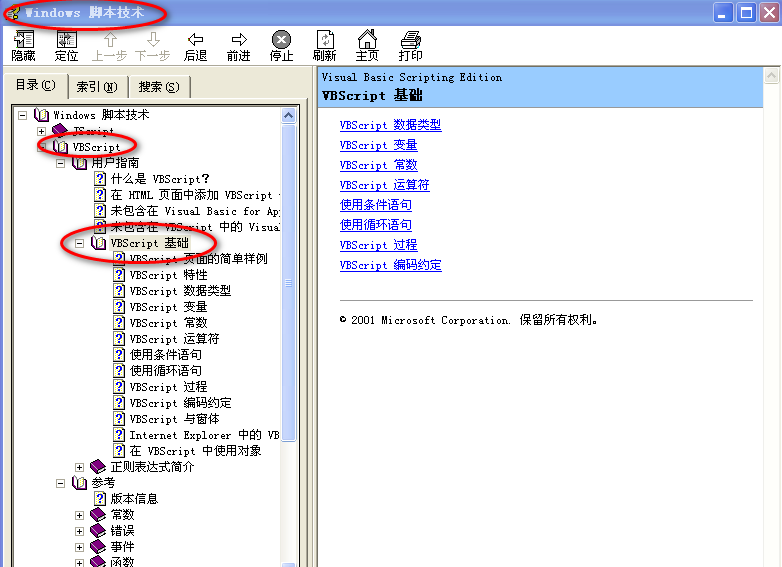The height and width of the screenshot is (567, 782).
Task: Select tree item VBScript 常数
Action: (x=169, y=323)
